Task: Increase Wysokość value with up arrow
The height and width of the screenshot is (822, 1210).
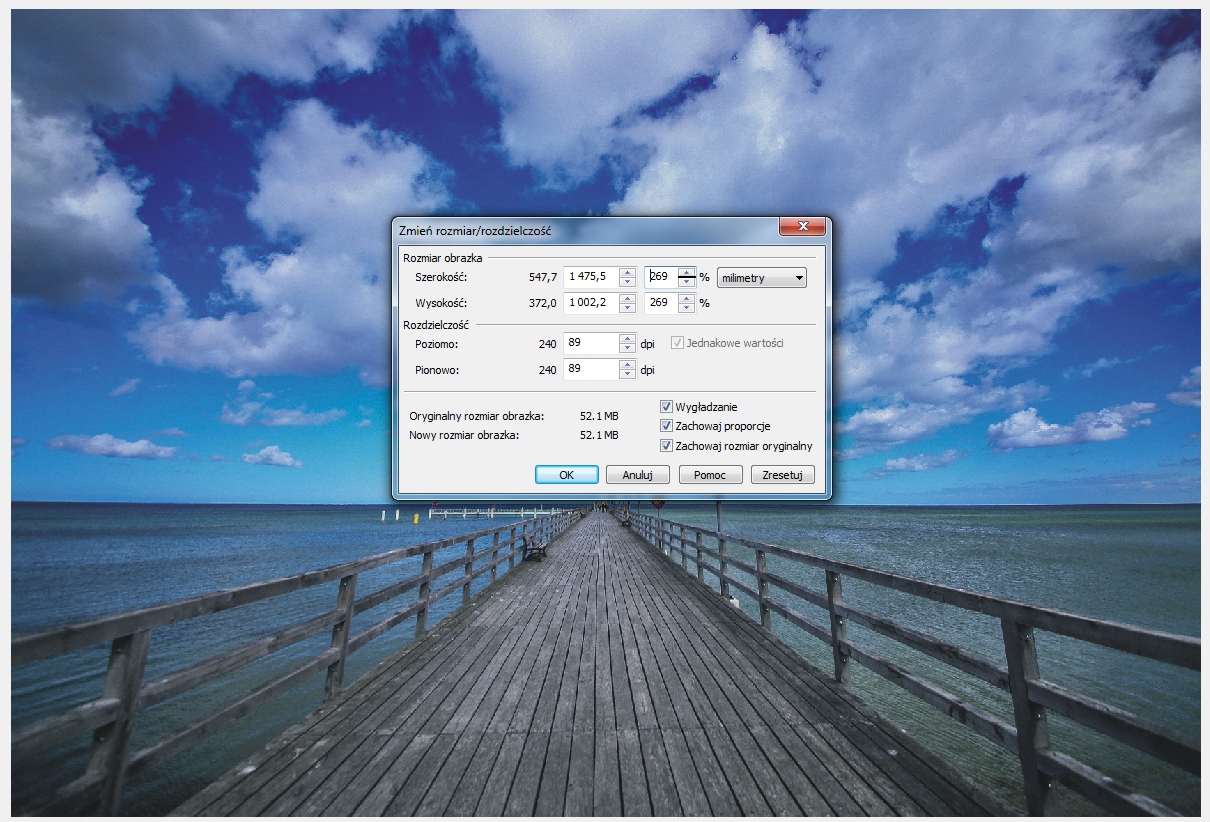Action: pos(627,298)
